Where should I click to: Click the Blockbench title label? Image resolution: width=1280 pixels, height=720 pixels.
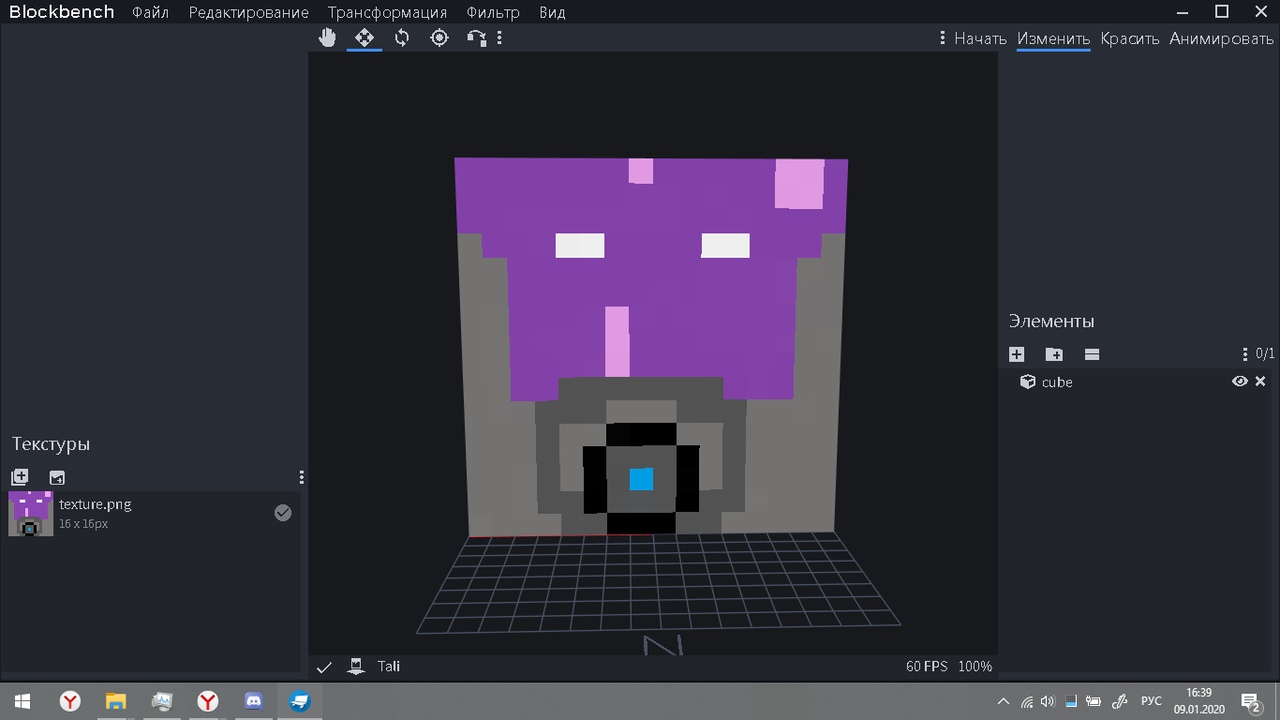(61, 12)
